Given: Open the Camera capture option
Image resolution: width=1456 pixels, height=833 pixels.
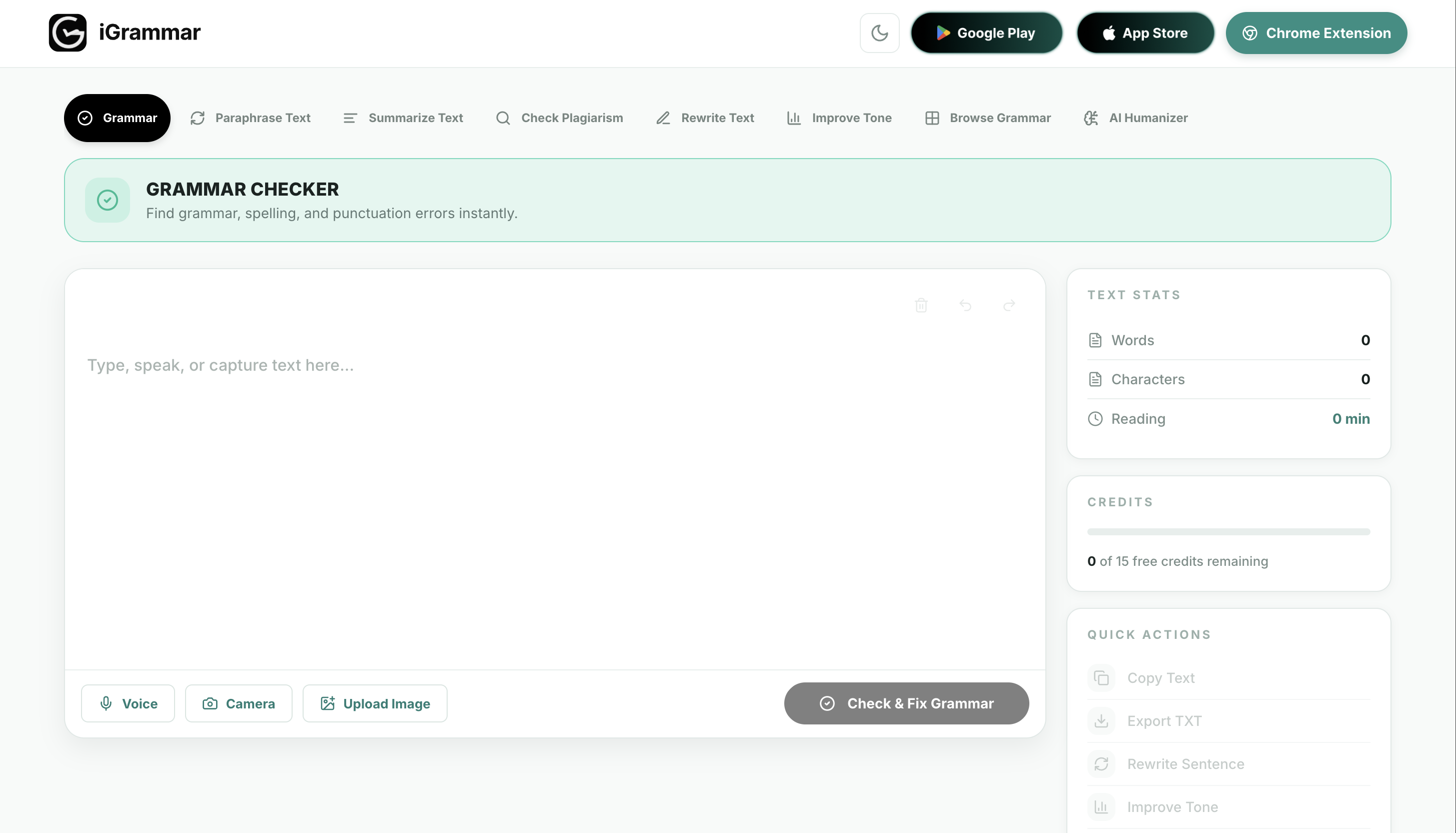Looking at the screenshot, I should (239, 703).
